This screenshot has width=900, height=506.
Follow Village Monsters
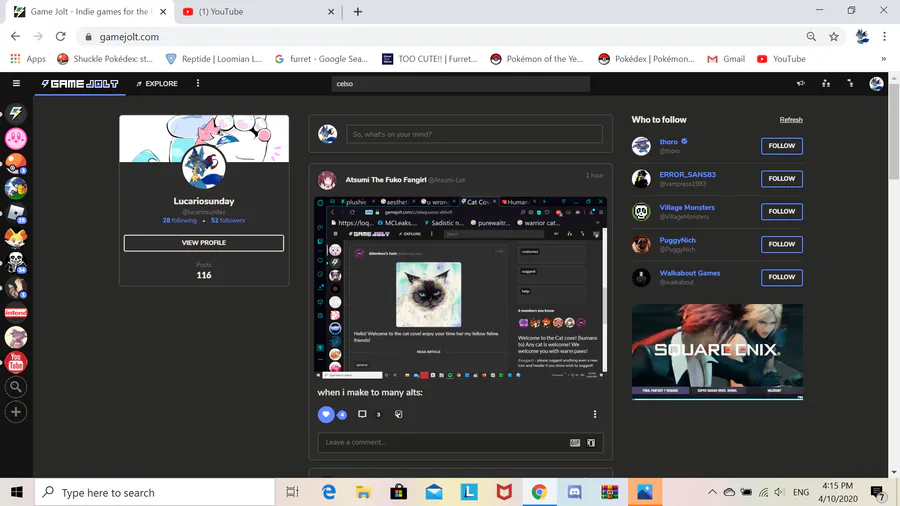[x=782, y=211]
